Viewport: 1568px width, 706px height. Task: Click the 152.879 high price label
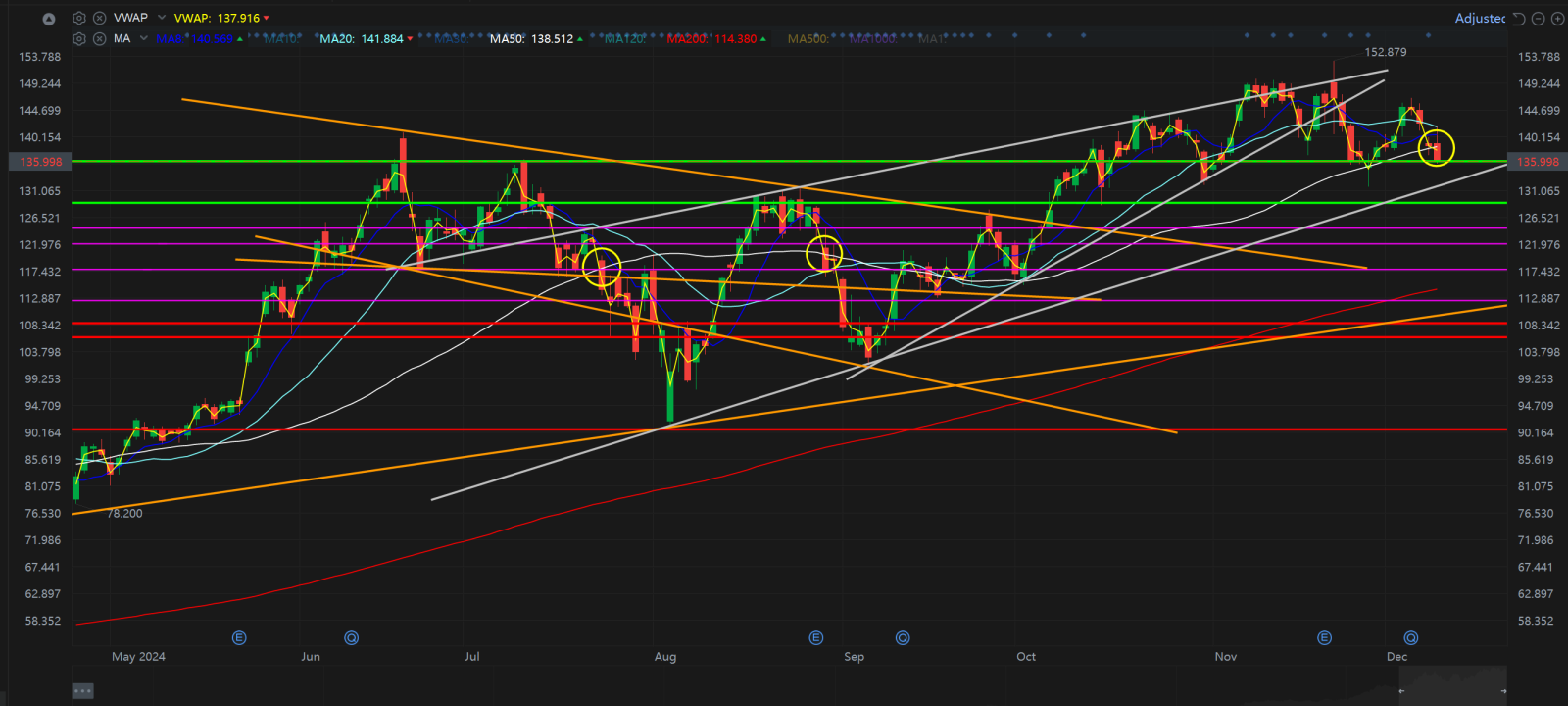(x=1386, y=52)
